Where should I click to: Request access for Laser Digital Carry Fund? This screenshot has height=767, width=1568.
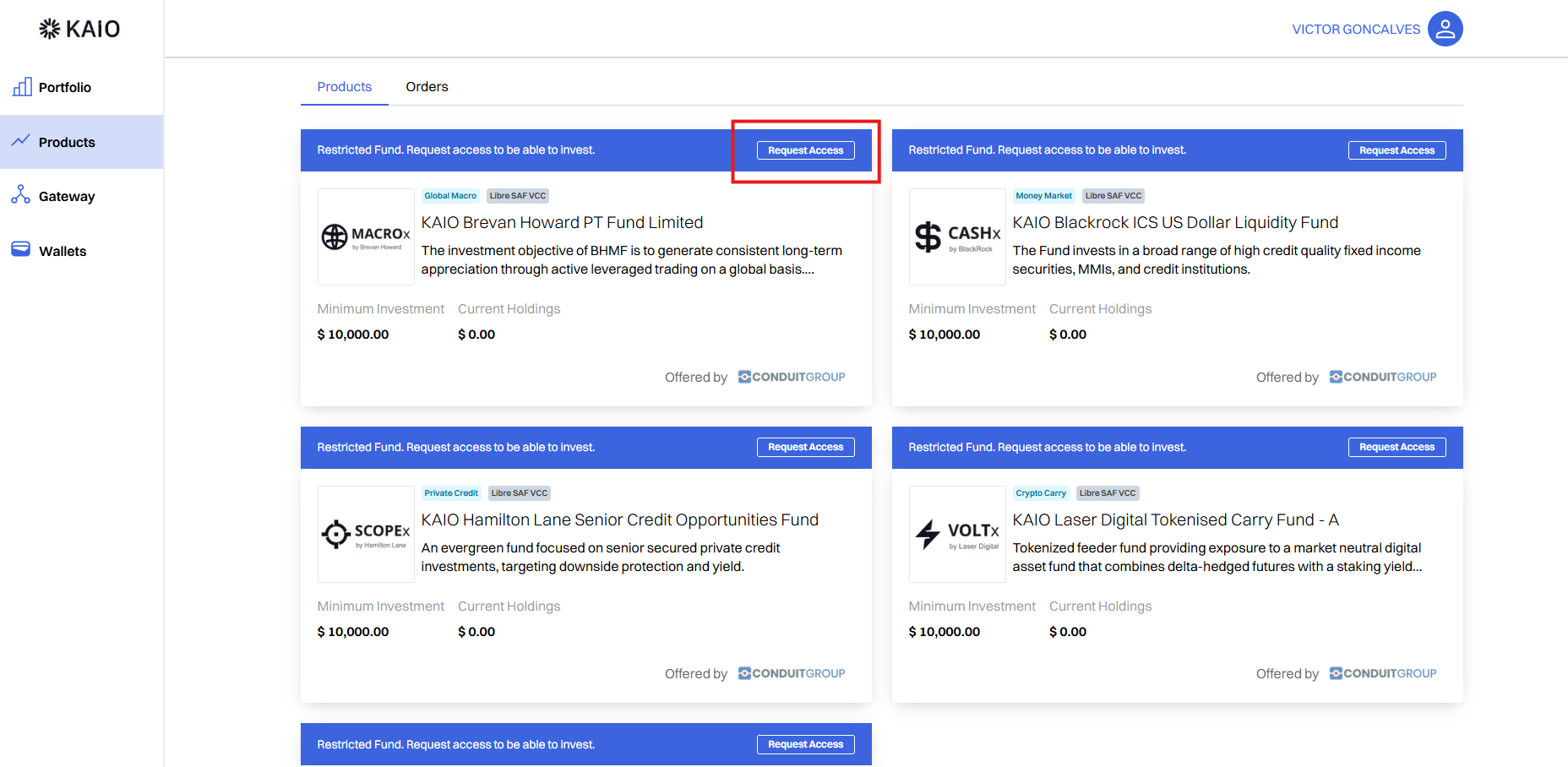click(1396, 447)
